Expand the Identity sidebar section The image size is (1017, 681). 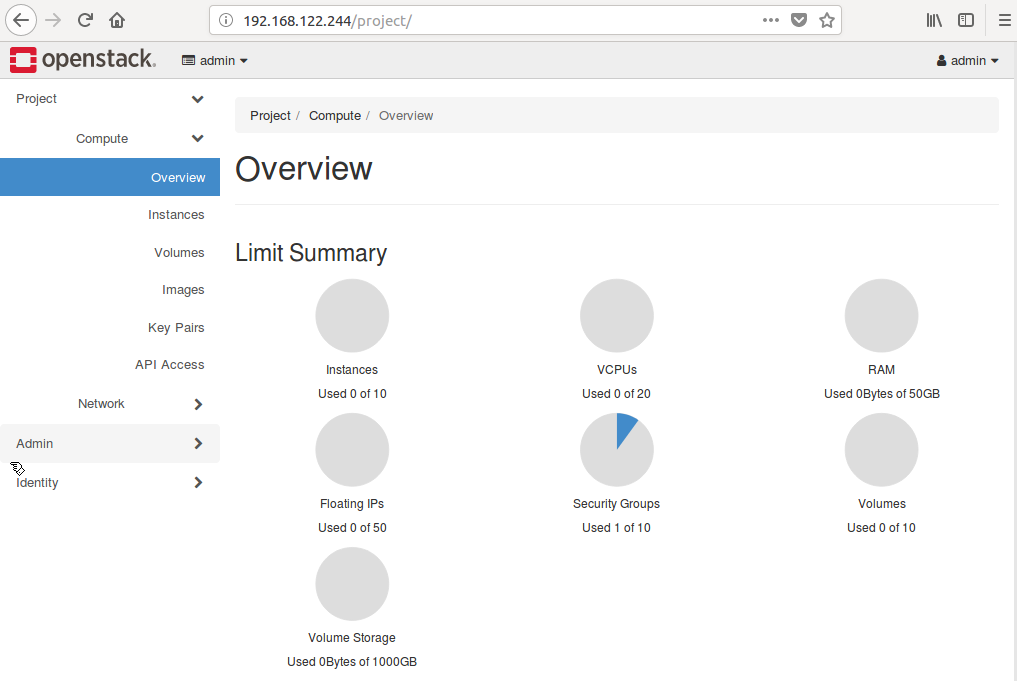[110, 483]
